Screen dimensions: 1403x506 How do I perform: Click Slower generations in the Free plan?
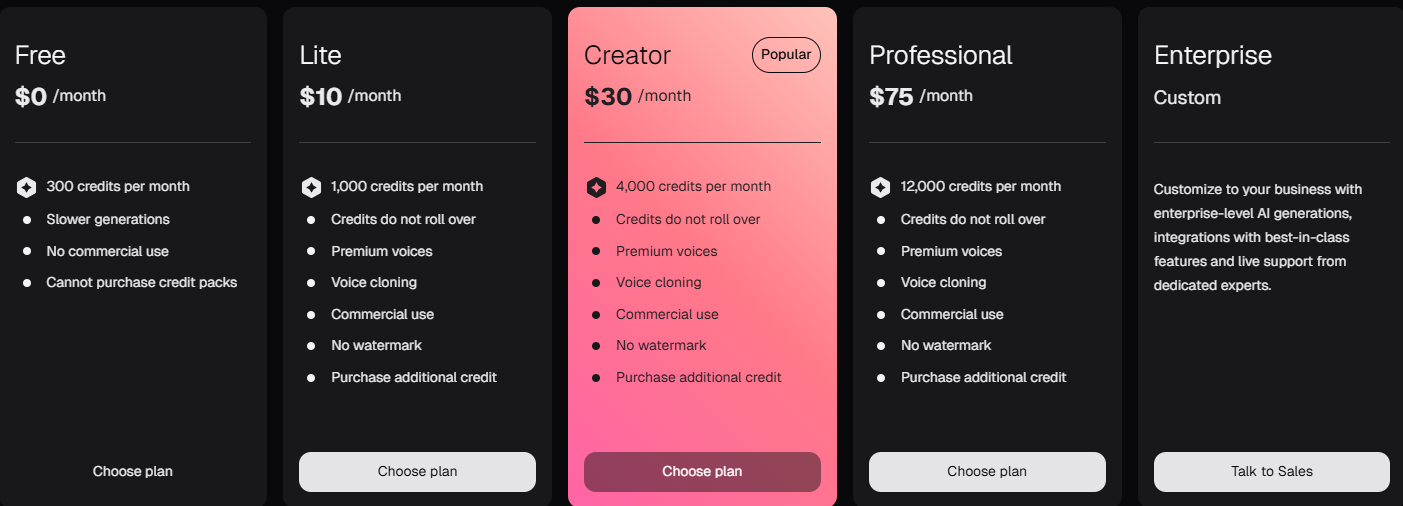click(108, 219)
